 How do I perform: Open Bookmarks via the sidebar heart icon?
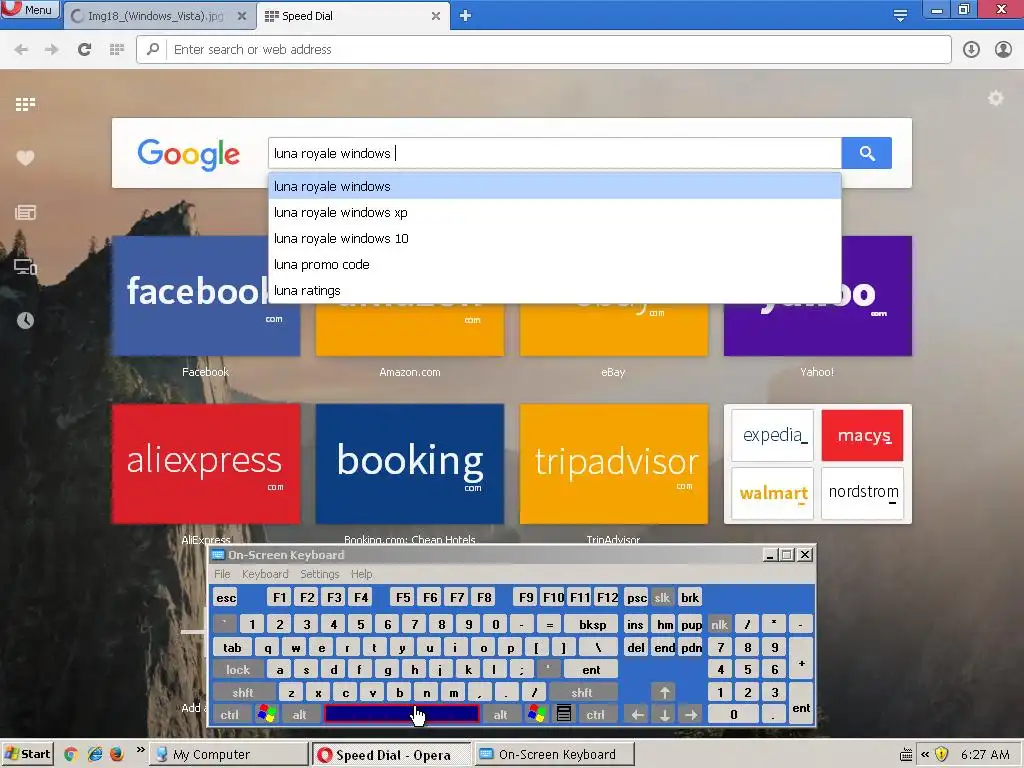point(25,158)
